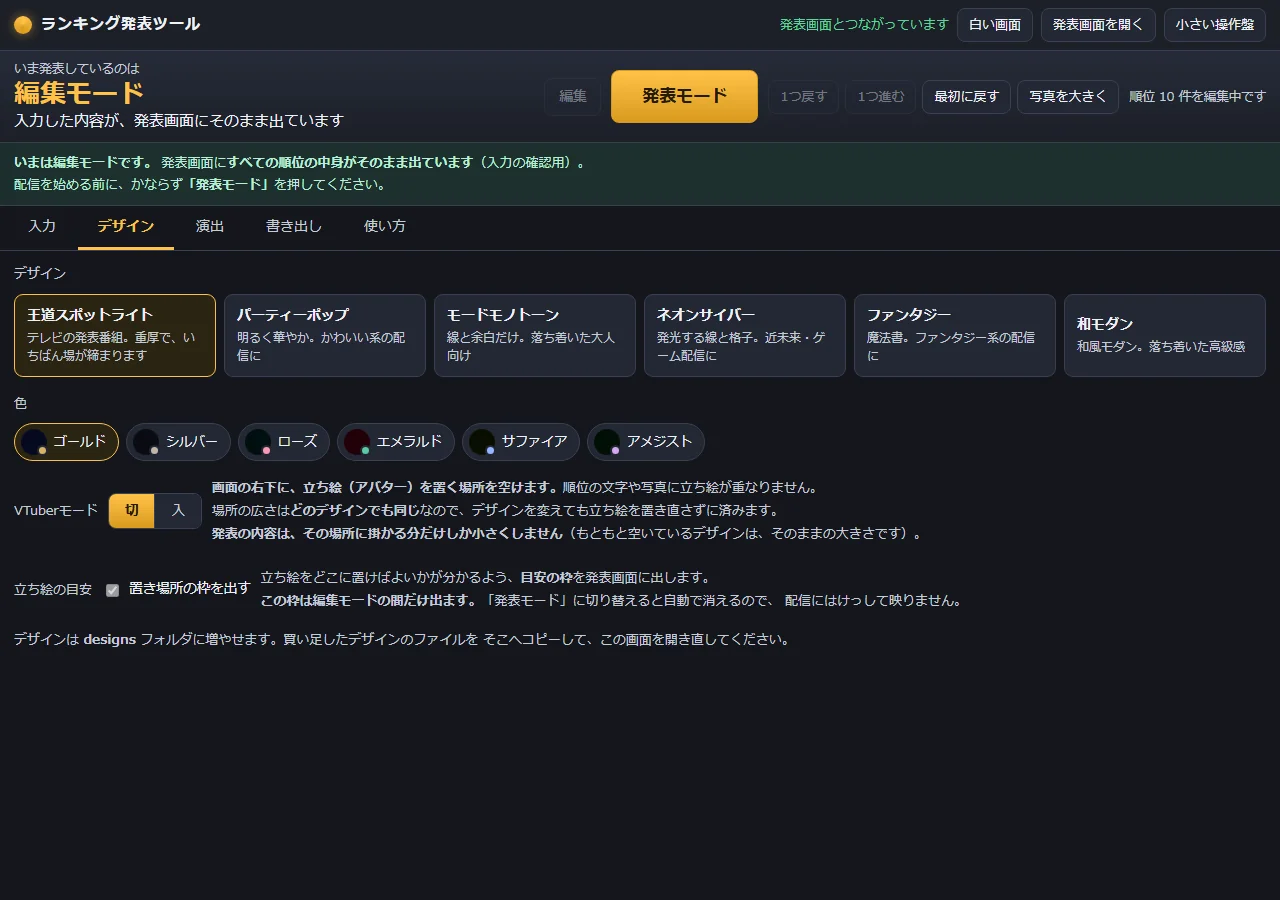Select the 王道スポットライト design card
The image size is (1280, 900).
tap(115, 336)
